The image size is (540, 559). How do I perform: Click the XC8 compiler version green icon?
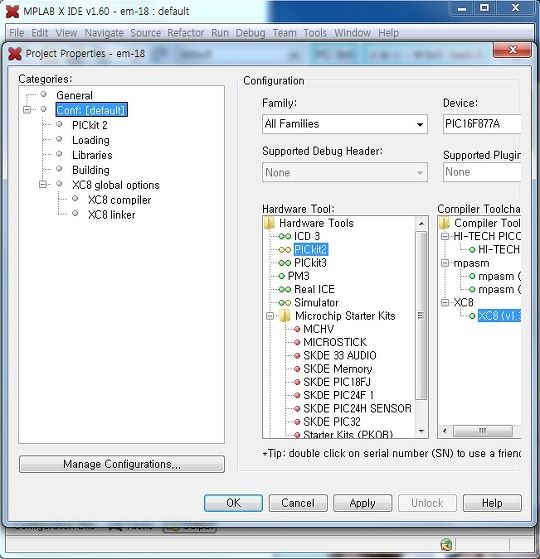pyautogui.click(x=472, y=316)
